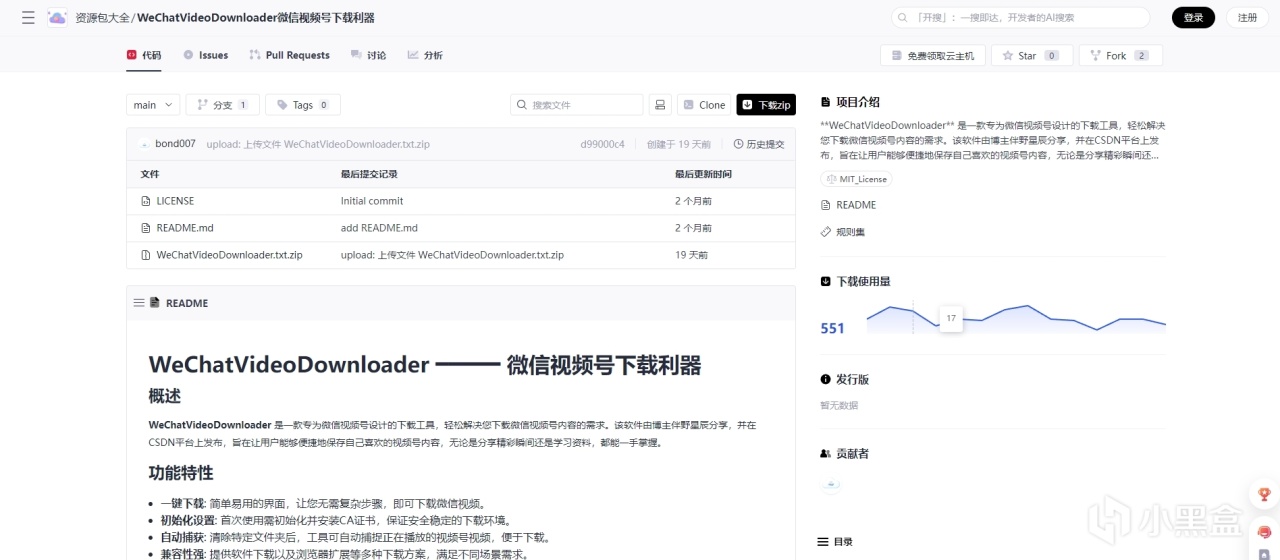Viewport: 1280px width, 560px height.
Task: Click the README header document icon
Action: [x=155, y=303]
